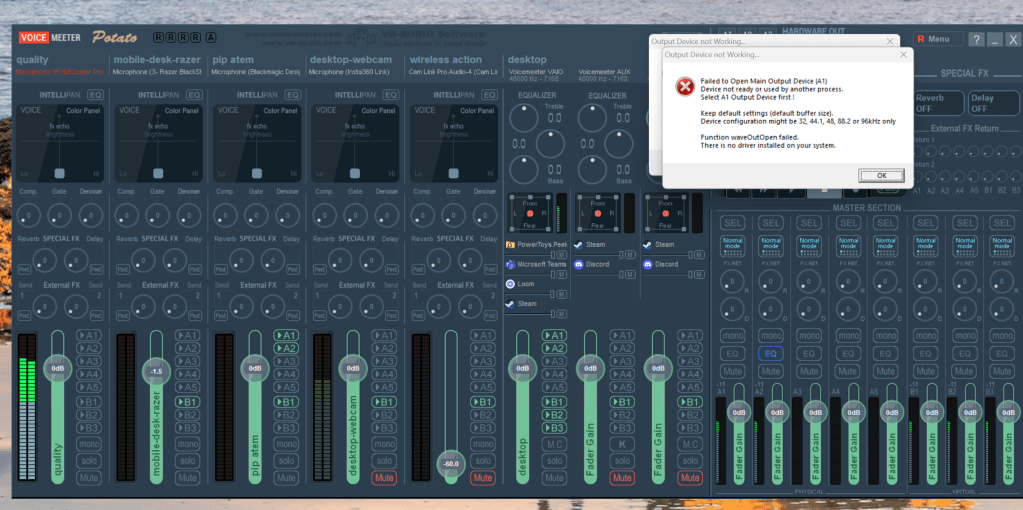This screenshot has width=1023, height=510.
Task: Change Normal mode on the A4 master bus
Action: (x=848, y=247)
